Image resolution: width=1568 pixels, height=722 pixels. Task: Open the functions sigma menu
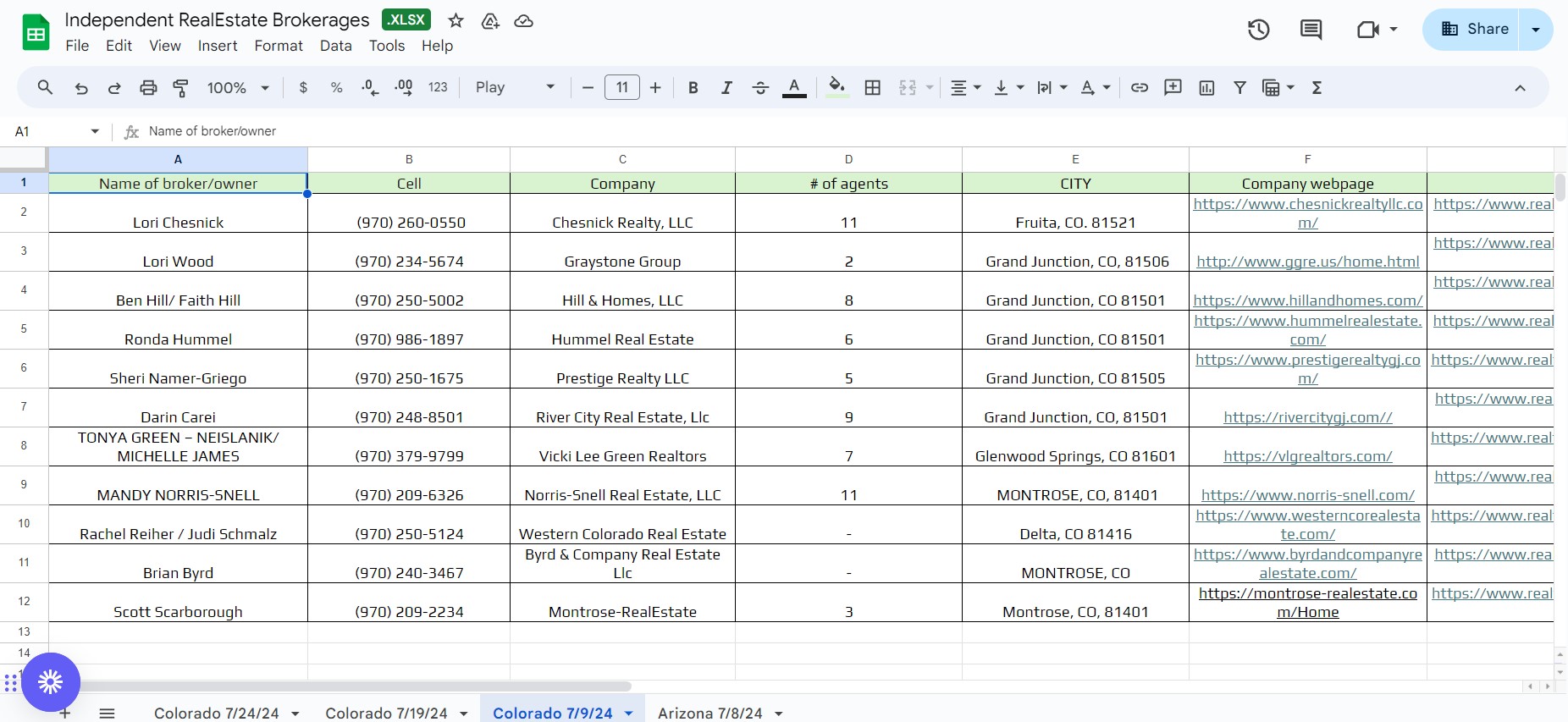point(1317,87)
